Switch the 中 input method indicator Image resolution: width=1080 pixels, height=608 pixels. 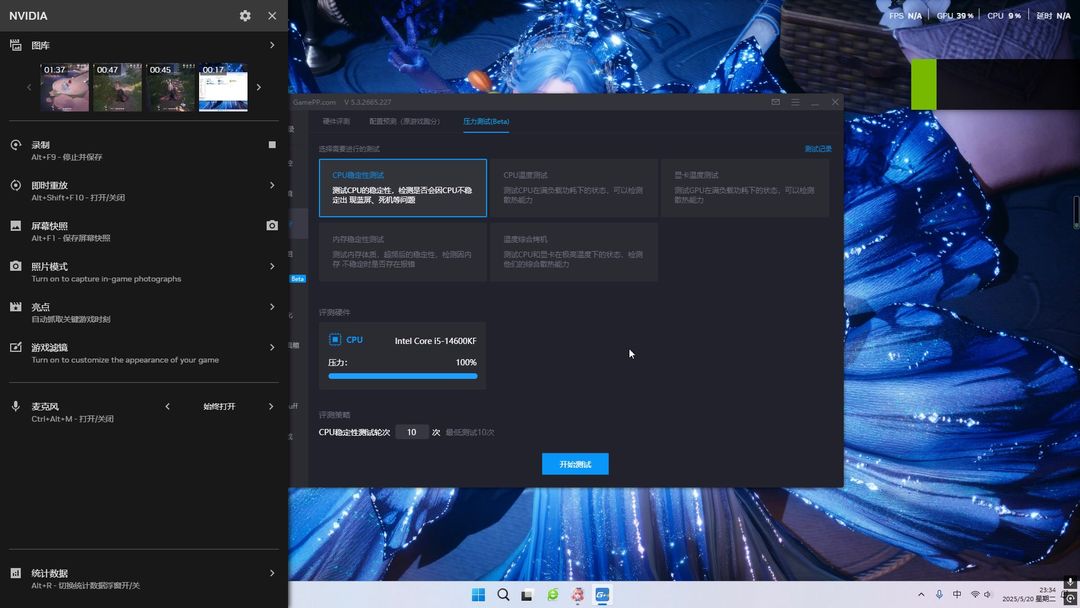coord(957,594)
